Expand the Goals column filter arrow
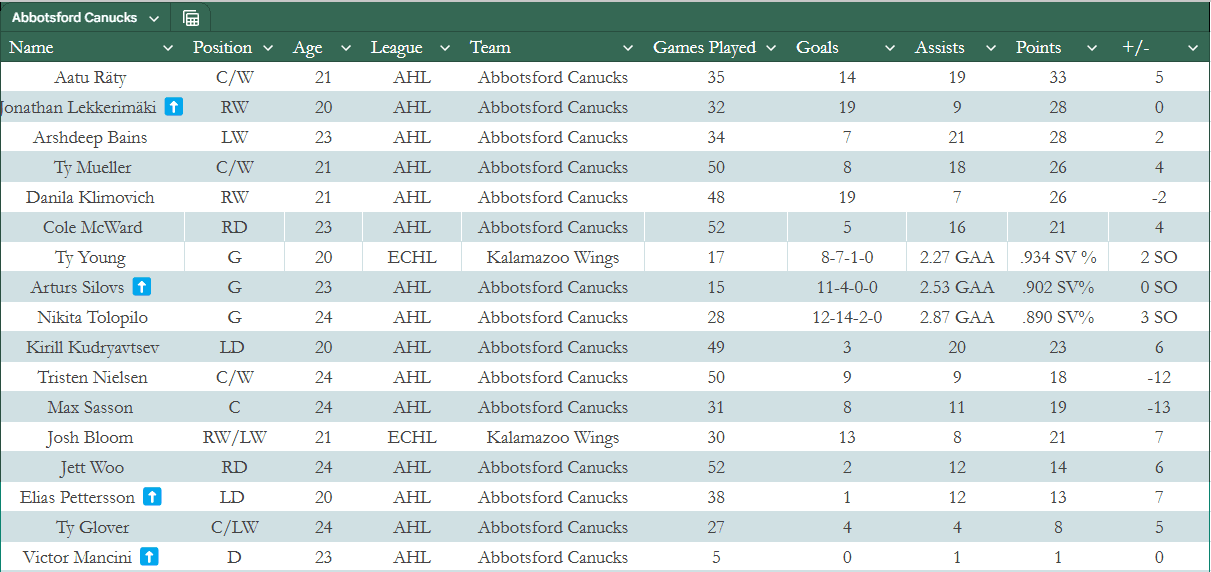 (x=890, y=48)
